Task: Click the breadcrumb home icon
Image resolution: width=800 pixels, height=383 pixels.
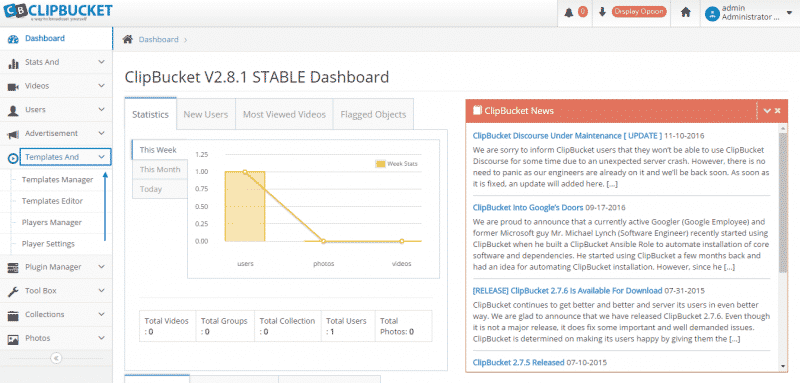Action: coord(128,39)
